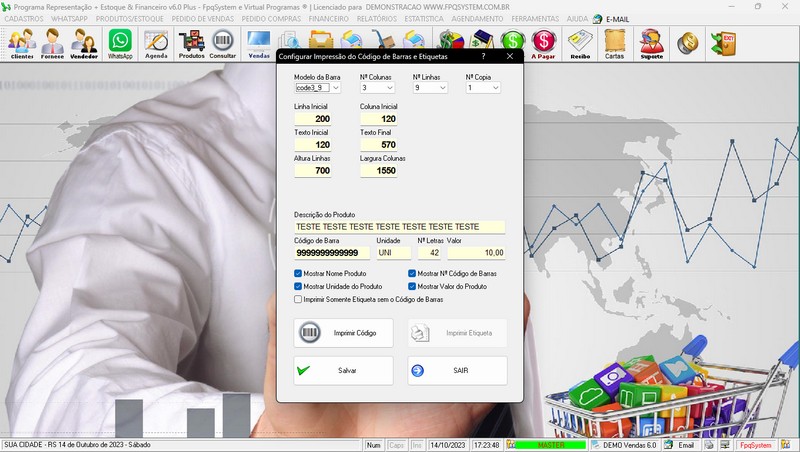Open the Clientes toolbar icon
Screen dimensions: 800x452
click(22, 44)
